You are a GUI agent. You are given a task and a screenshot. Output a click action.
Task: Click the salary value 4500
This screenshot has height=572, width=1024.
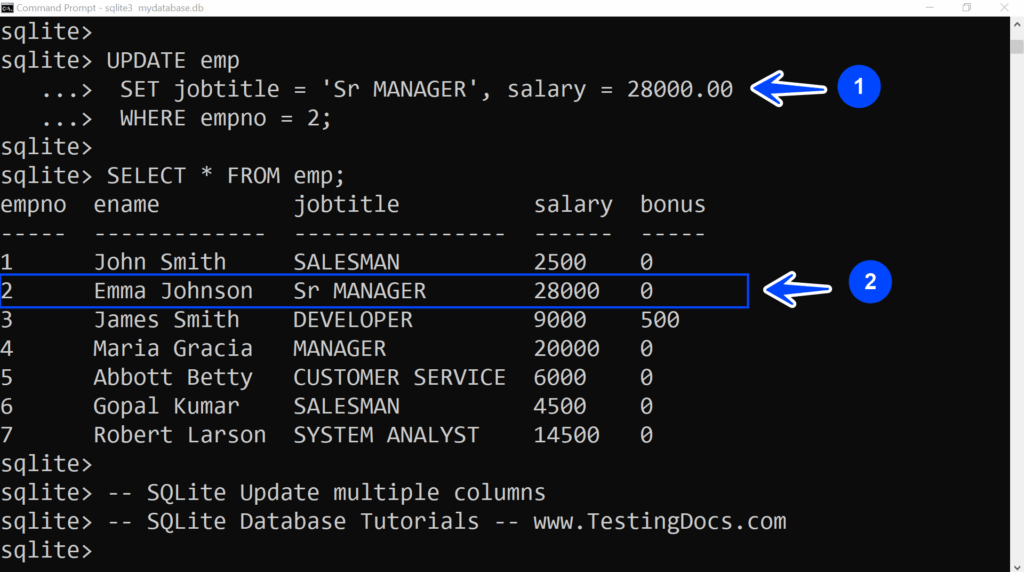coord(560,406)
